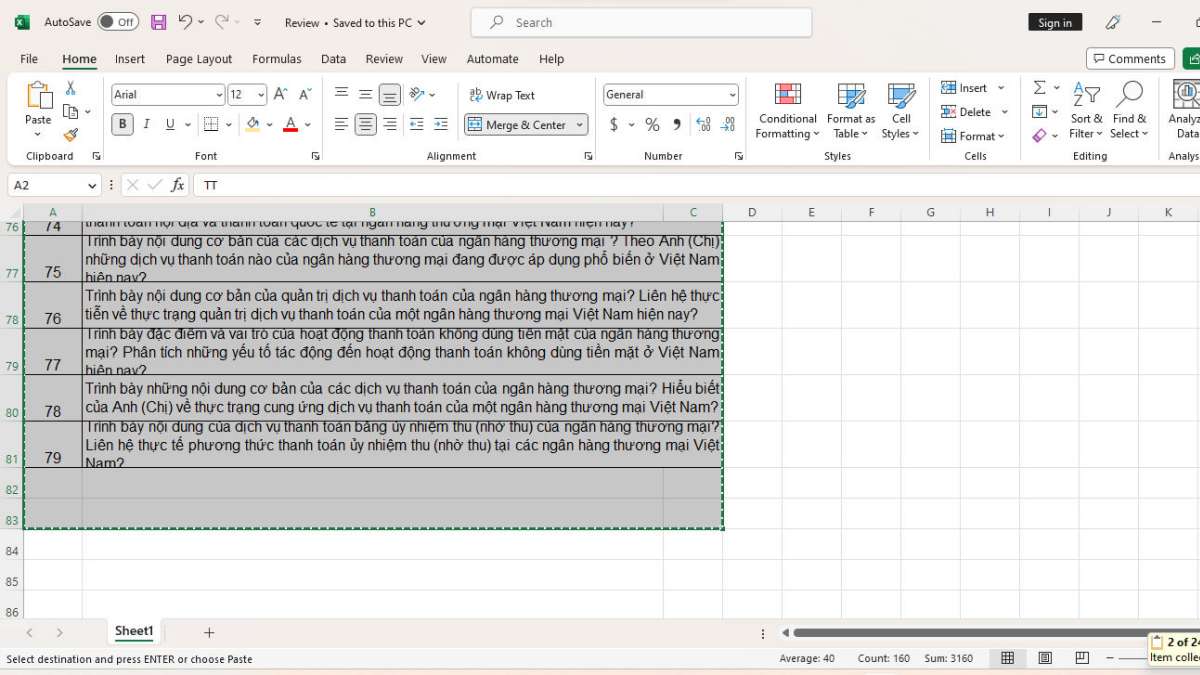Click Increase Decimal icon

click(703, 125)
